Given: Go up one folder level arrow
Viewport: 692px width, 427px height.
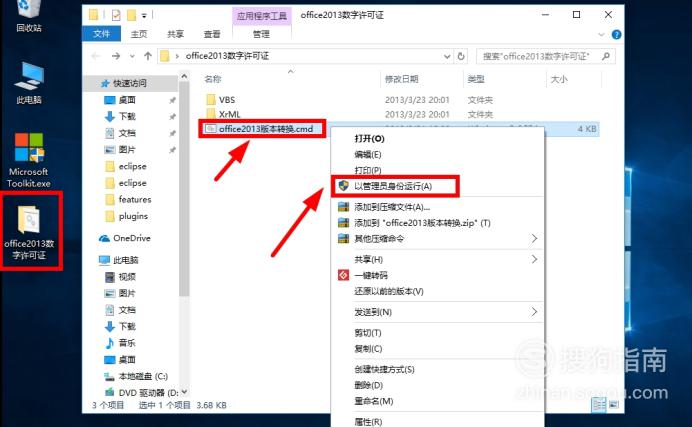Looking at the screenshot, I should click(x=147, y=56).
